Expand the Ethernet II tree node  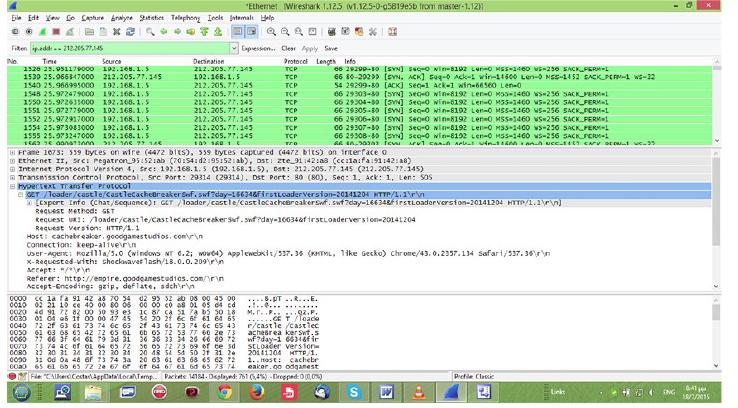pos(13,161)
